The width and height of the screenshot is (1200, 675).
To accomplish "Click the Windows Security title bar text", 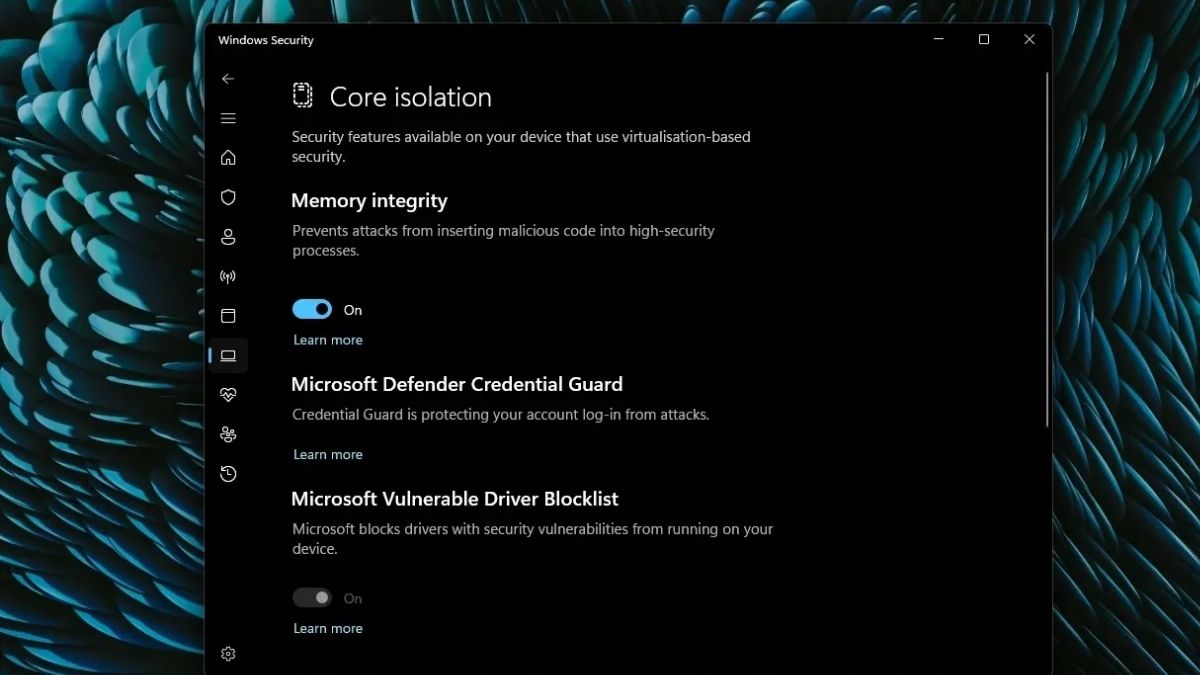I will pyautogui.click(x=264, y=40).
